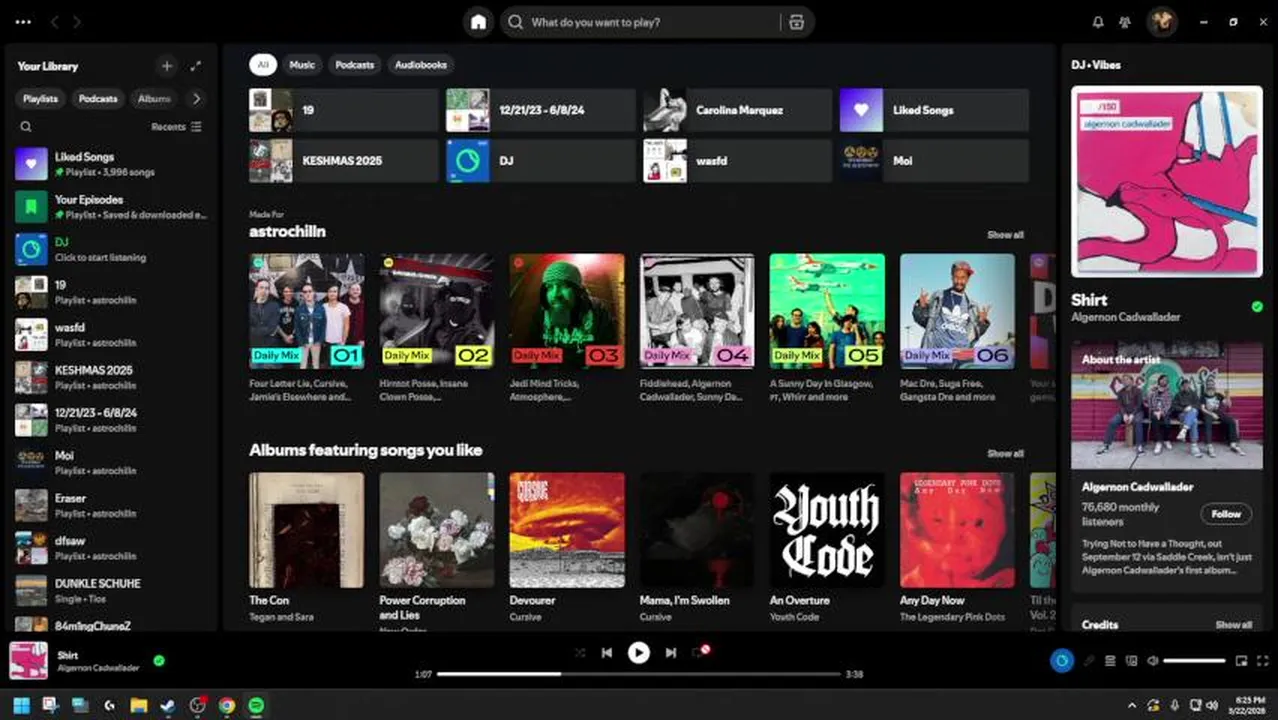Click the blue DJ icon in player bar

(1062, 661)
